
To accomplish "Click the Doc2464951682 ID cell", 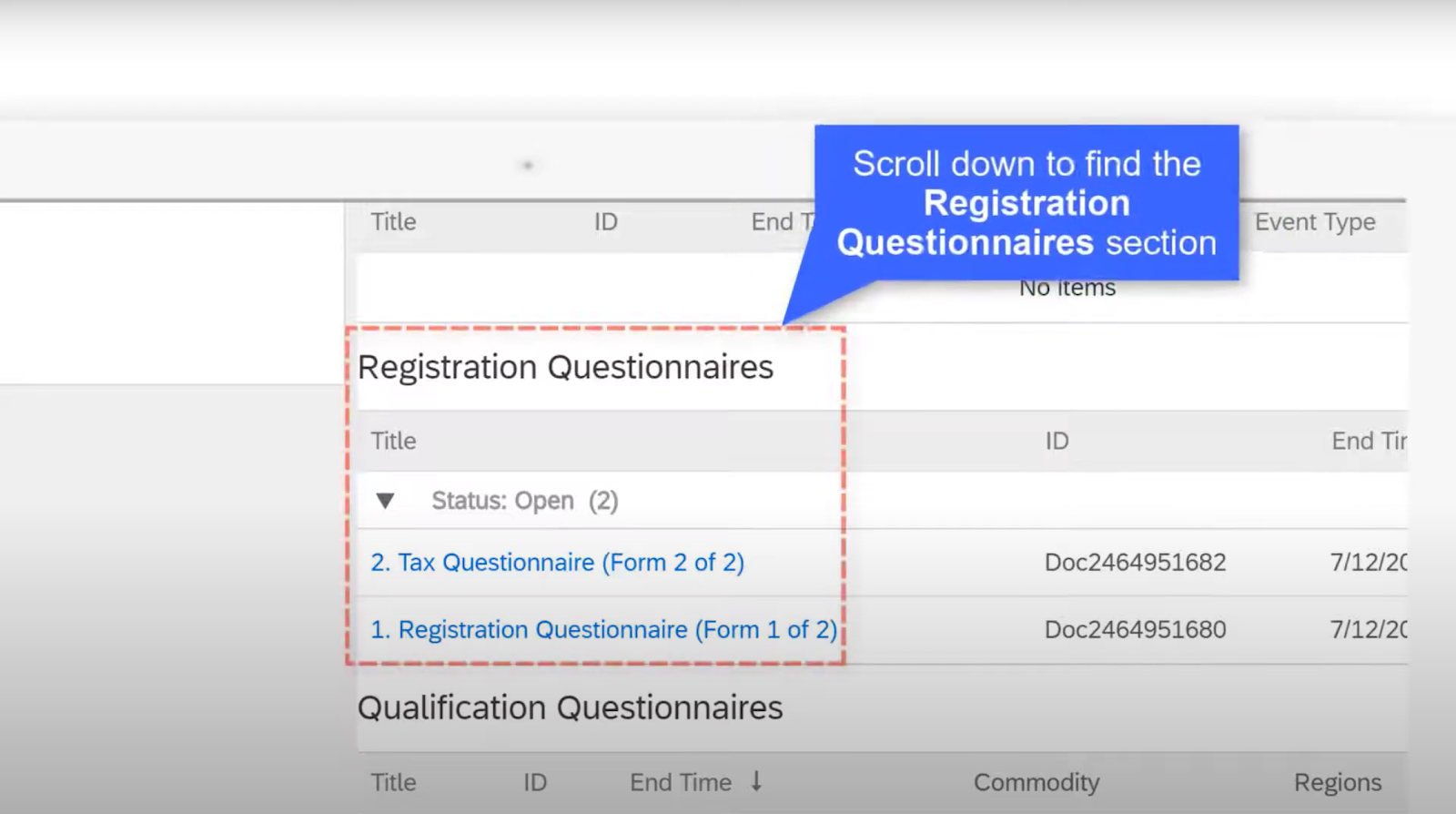I will click(1135, 563).
